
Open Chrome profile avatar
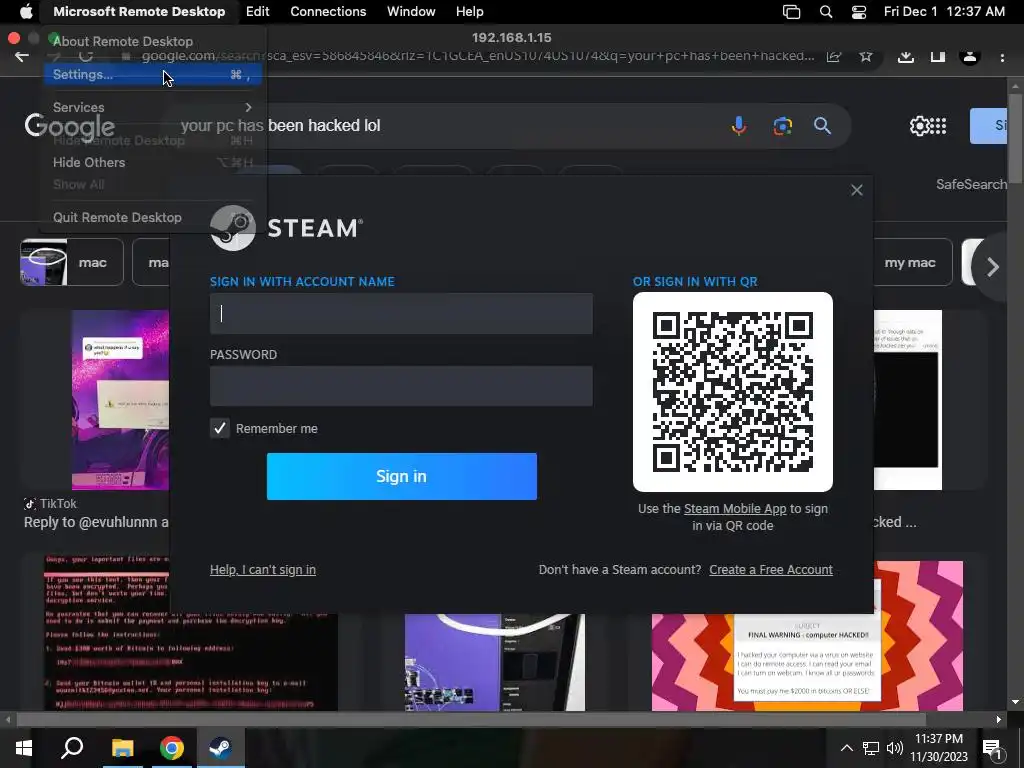tap(970, 56)
